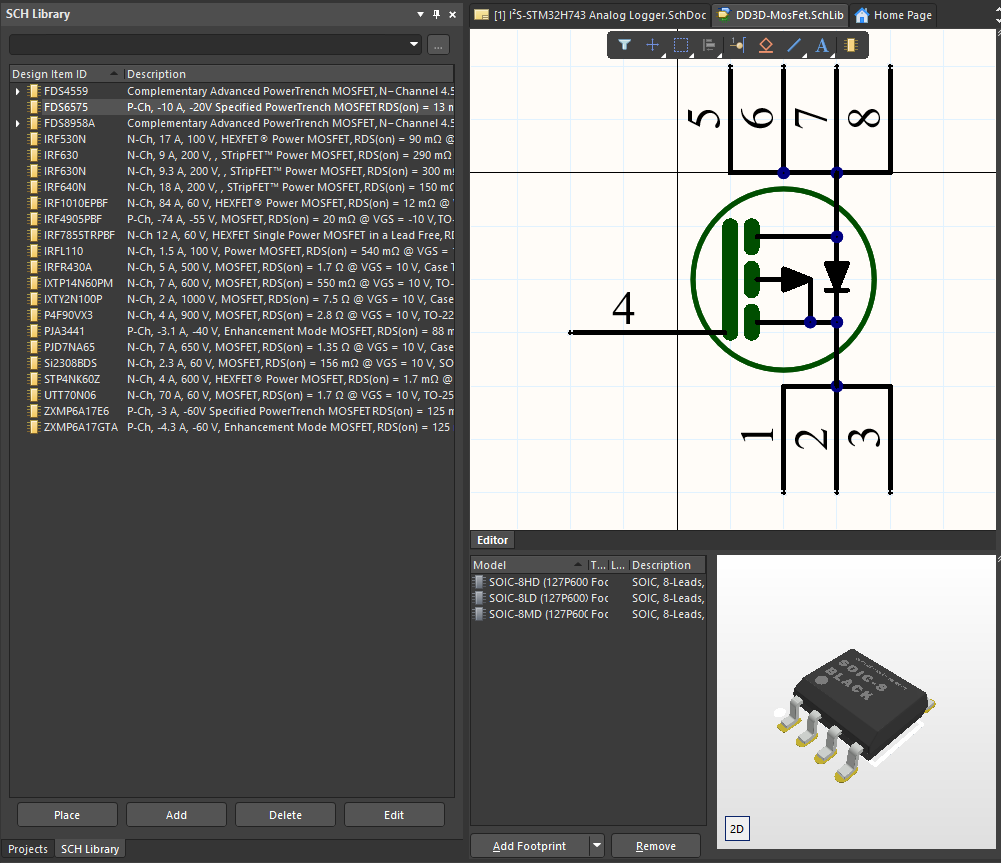The width and height of the screenshot is (1001, 863).
Task: Select the IRFR430A component
Action: pyautogui.click(x=232, y=267)
